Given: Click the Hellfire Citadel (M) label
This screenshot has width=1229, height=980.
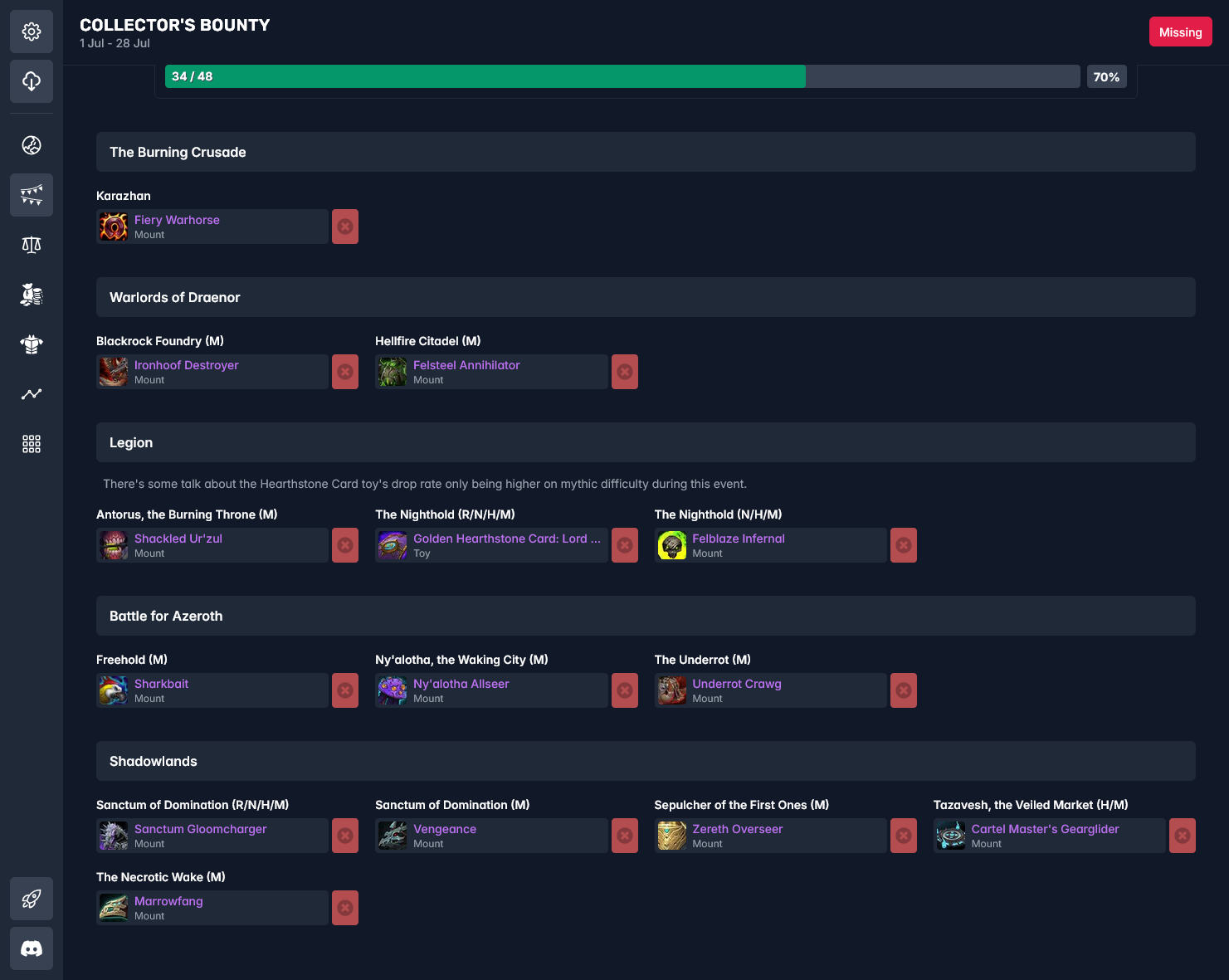Looking at the screenshot, I should coord(428,341).
